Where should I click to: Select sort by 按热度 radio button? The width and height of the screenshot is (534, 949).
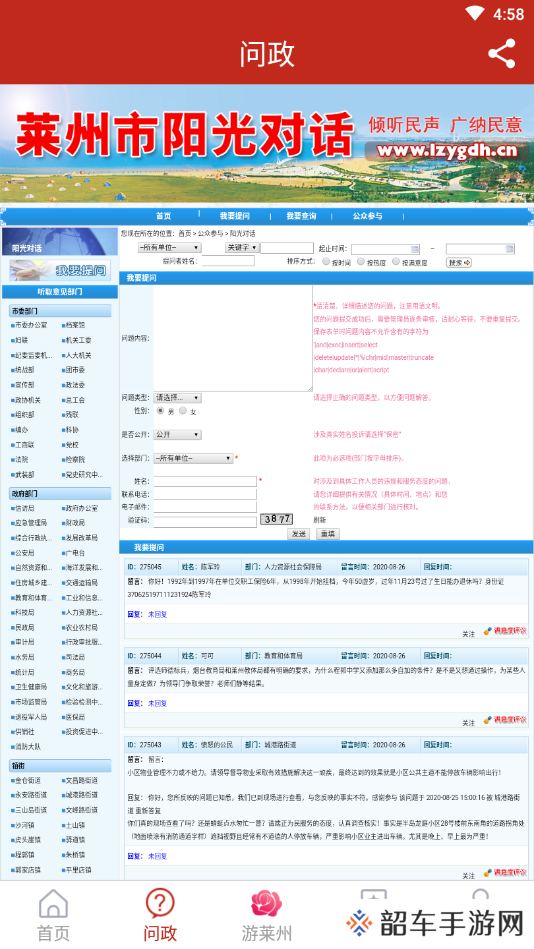(361, 262)
